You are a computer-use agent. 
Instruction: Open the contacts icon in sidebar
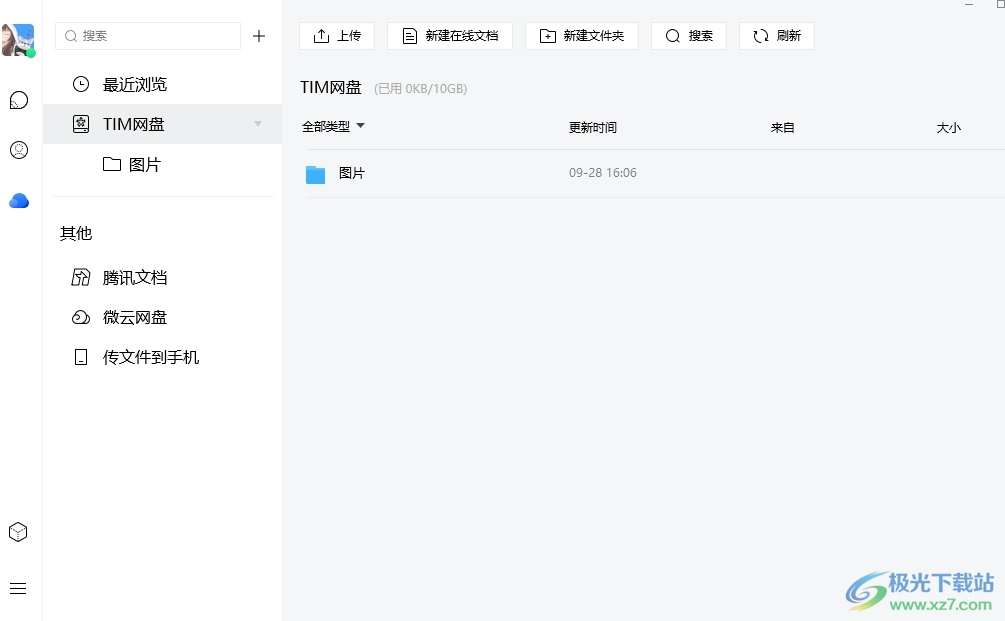tap(18, 150)
